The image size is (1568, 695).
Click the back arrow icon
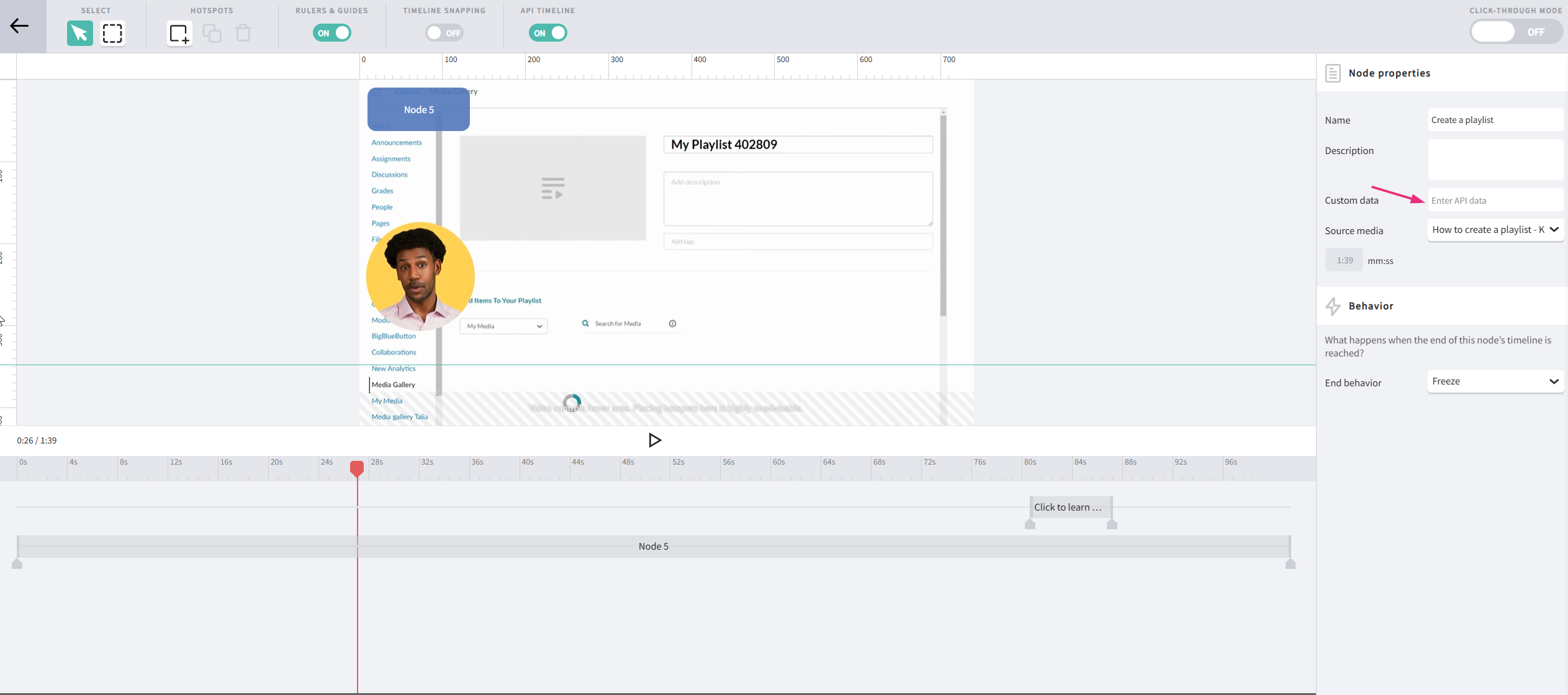click(x=20, y=26)
